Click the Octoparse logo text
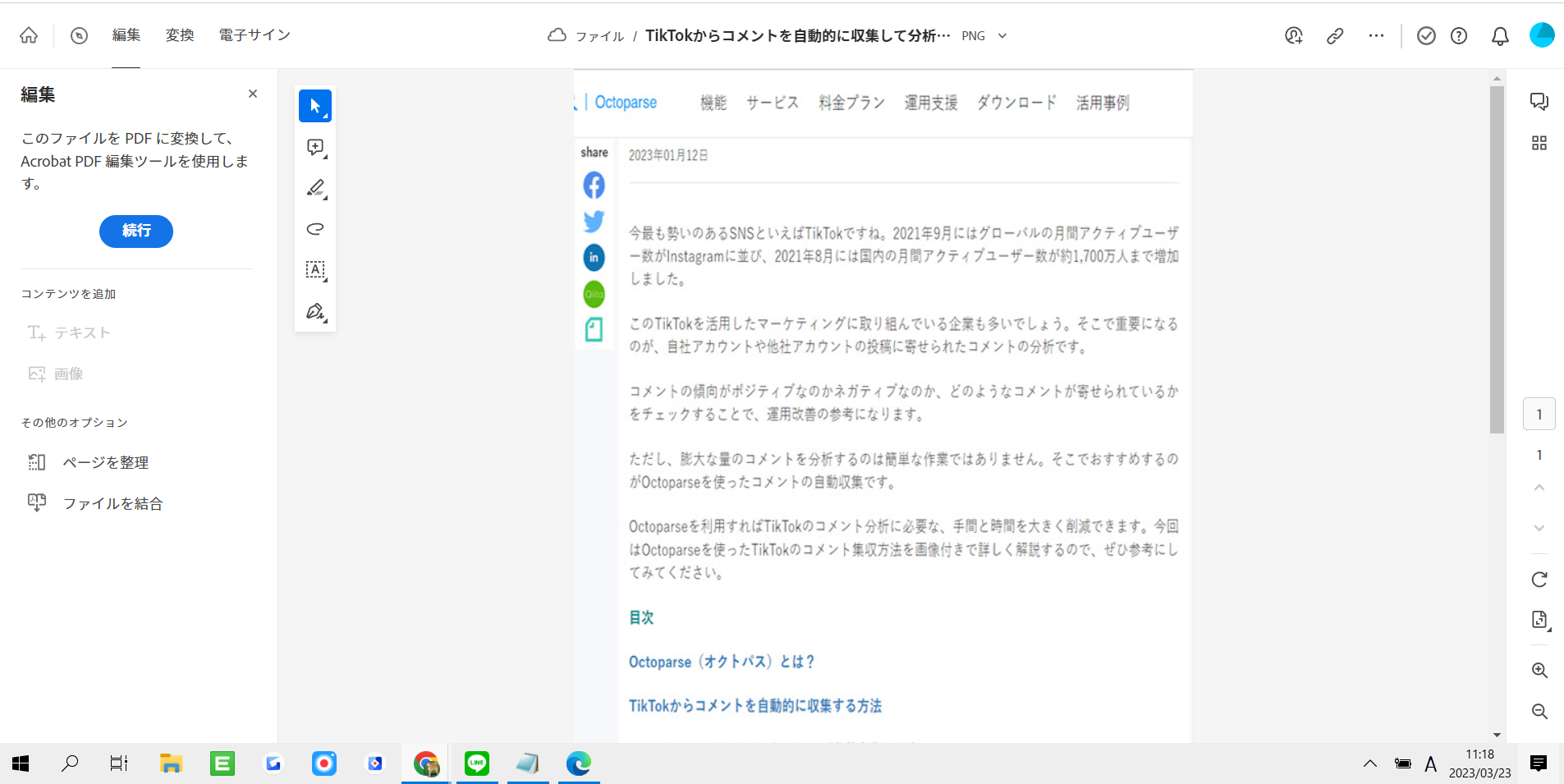1564x784 pixels. click(x=626, y=103)
